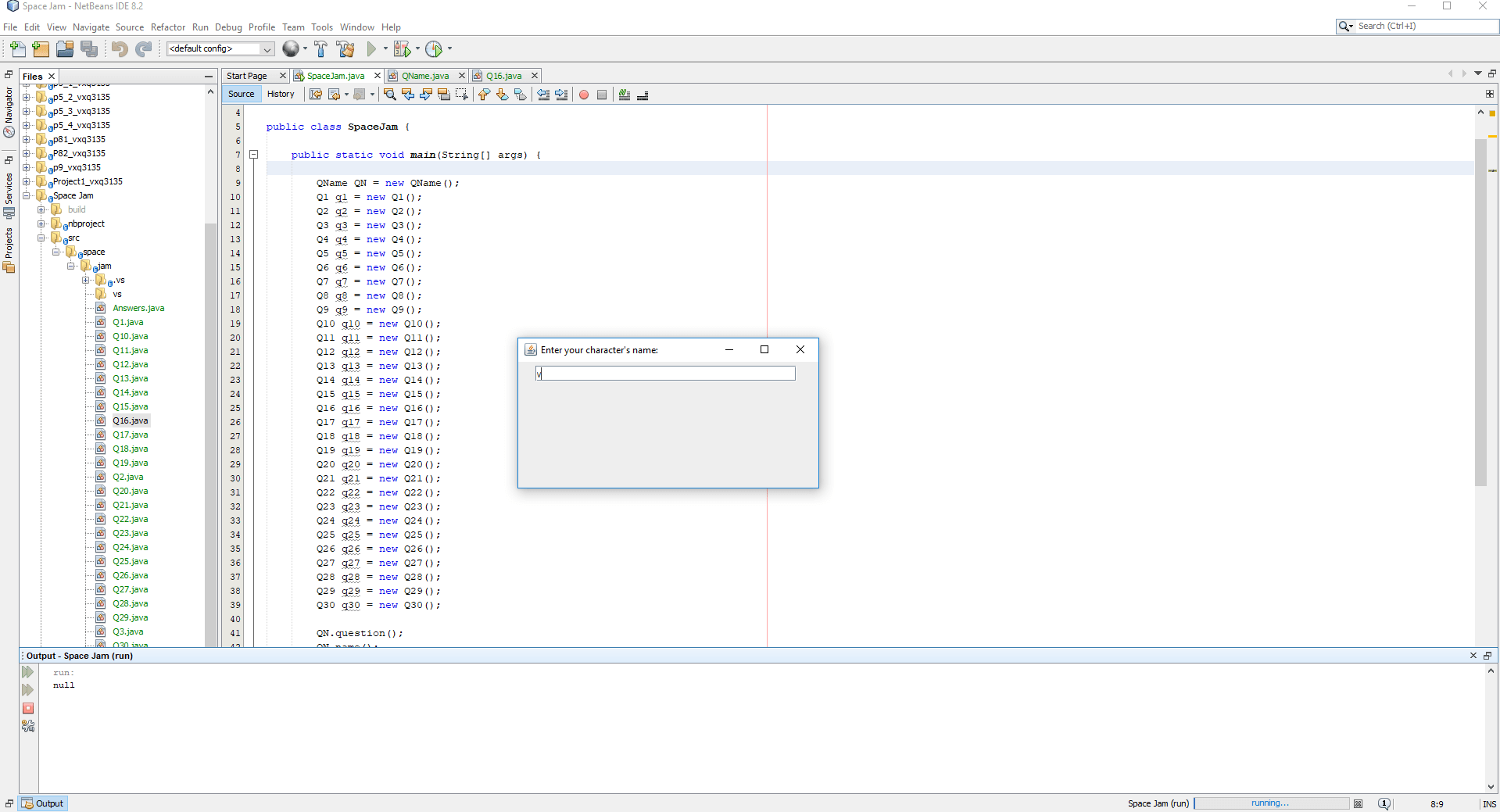Switch to the QName.java tab
Image resolution: width=1500 pixels, height=812 pixels.
tap(425, 76)
